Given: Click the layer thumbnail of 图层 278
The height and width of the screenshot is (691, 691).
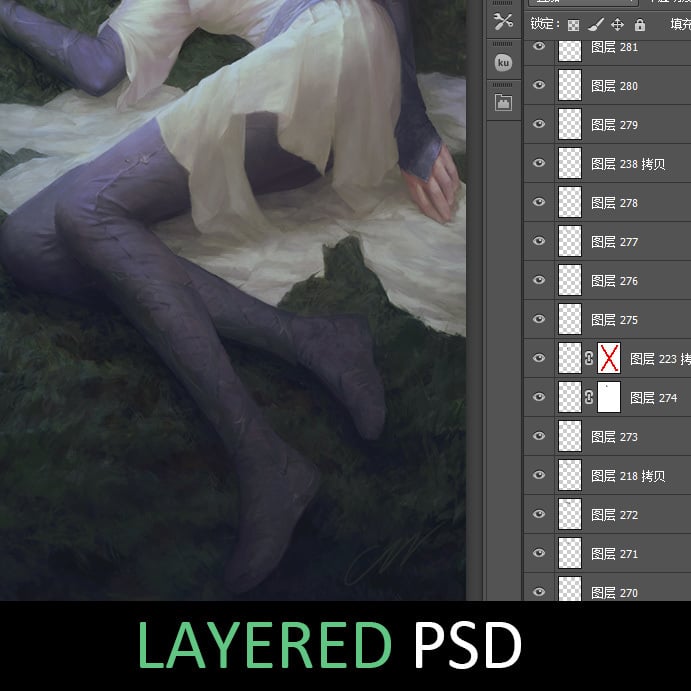Looking at the screenshot, I should (570, 202).
